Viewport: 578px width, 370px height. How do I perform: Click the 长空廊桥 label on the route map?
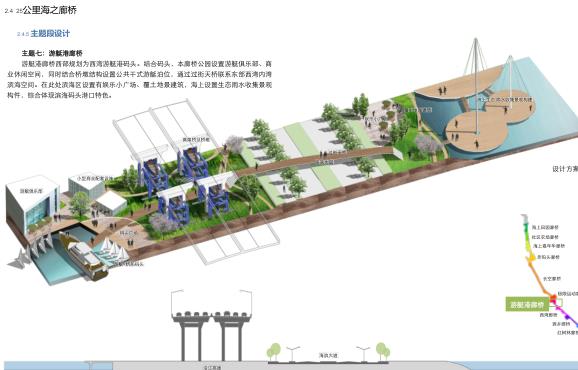552,279
